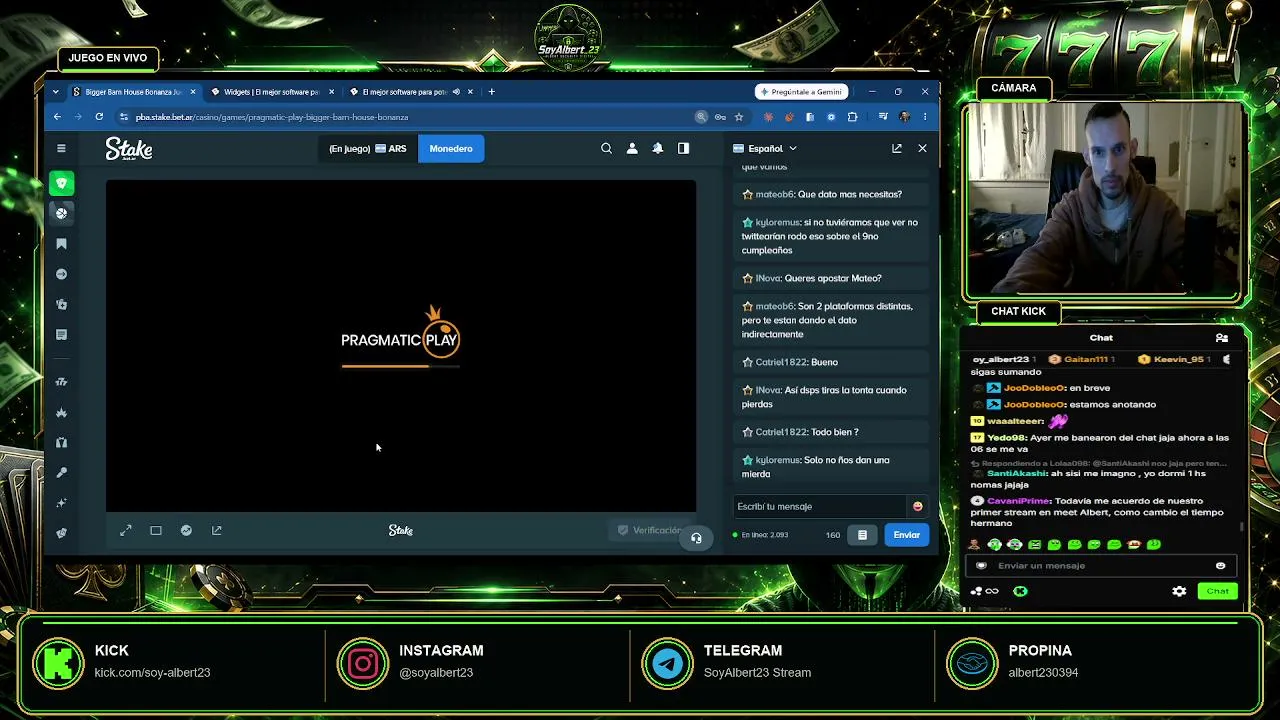Open Stake notifications bell
Viewport: 1280px width, 720px height.
point(657,149)
